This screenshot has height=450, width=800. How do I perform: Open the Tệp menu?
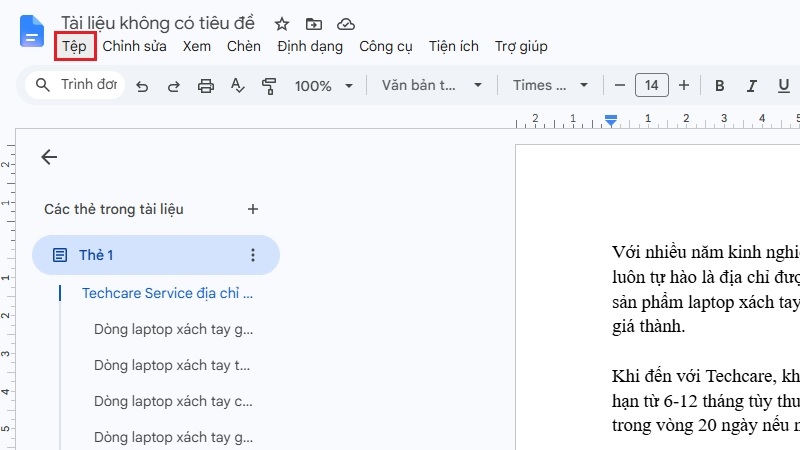pyautogui.click(x=74, y=46)
